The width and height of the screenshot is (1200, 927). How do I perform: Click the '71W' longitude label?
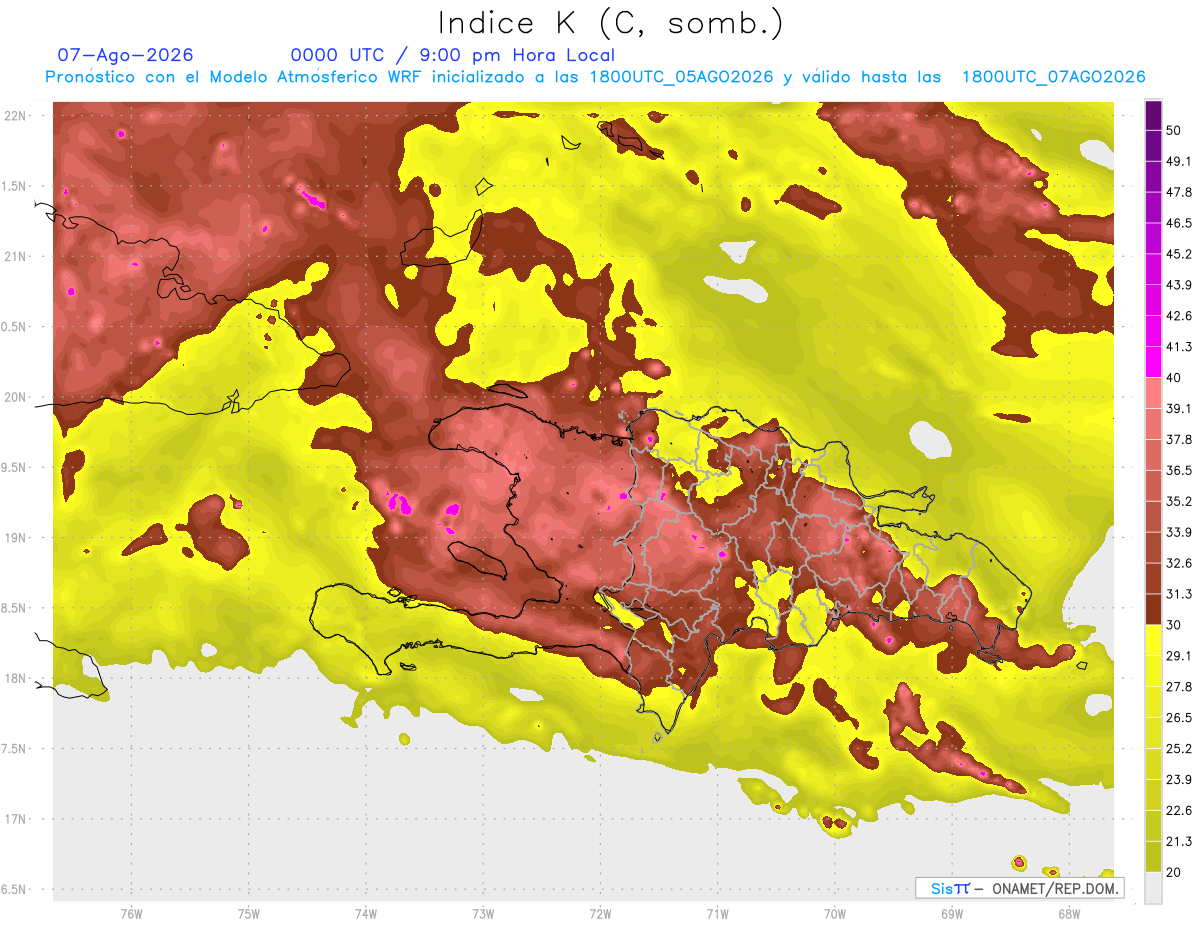[717, 914]
